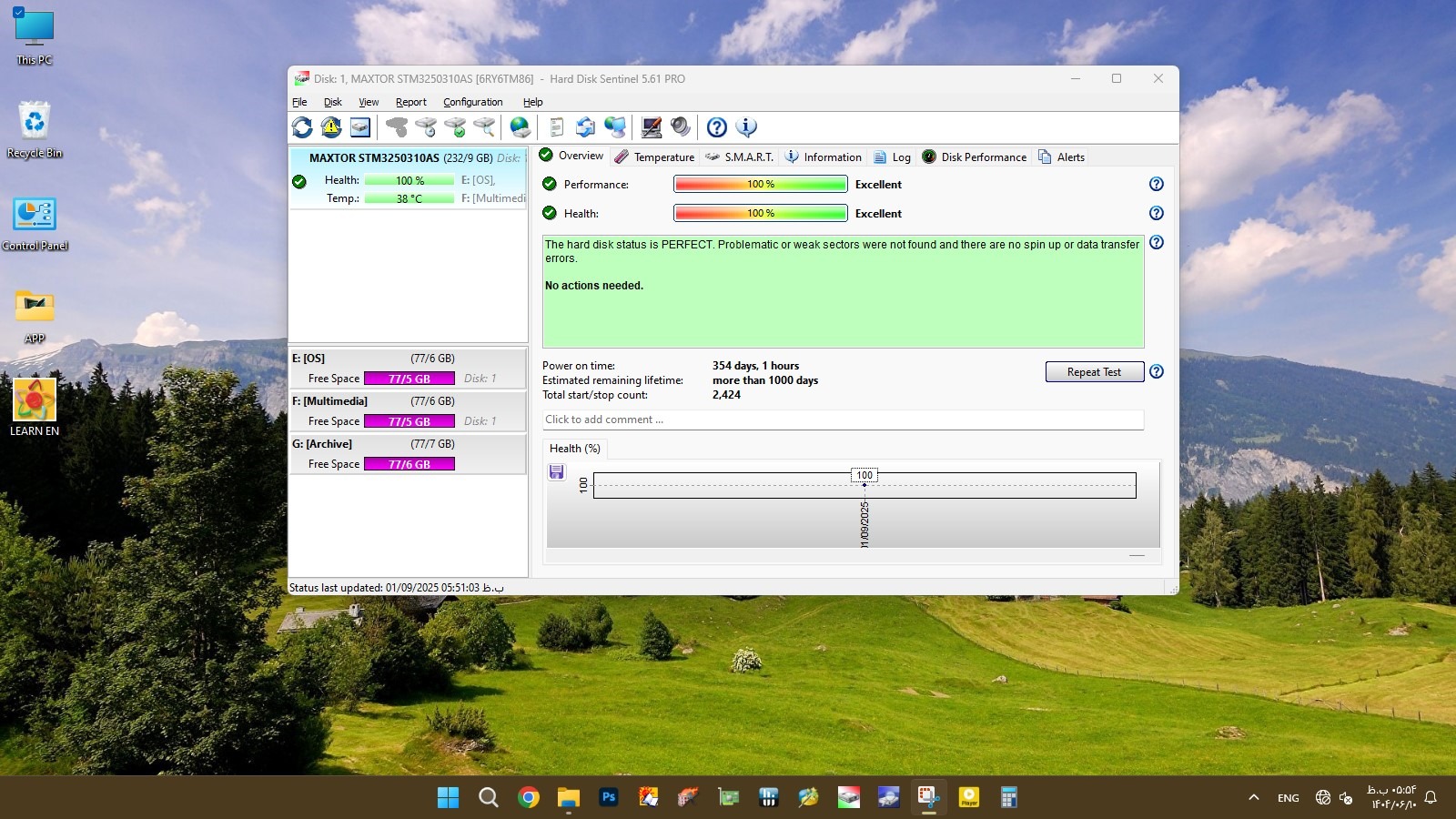The width and height of the screenshot is (1456, 819).
Task: Open Photoshop from the taskbar
Action: pos(609,798)
